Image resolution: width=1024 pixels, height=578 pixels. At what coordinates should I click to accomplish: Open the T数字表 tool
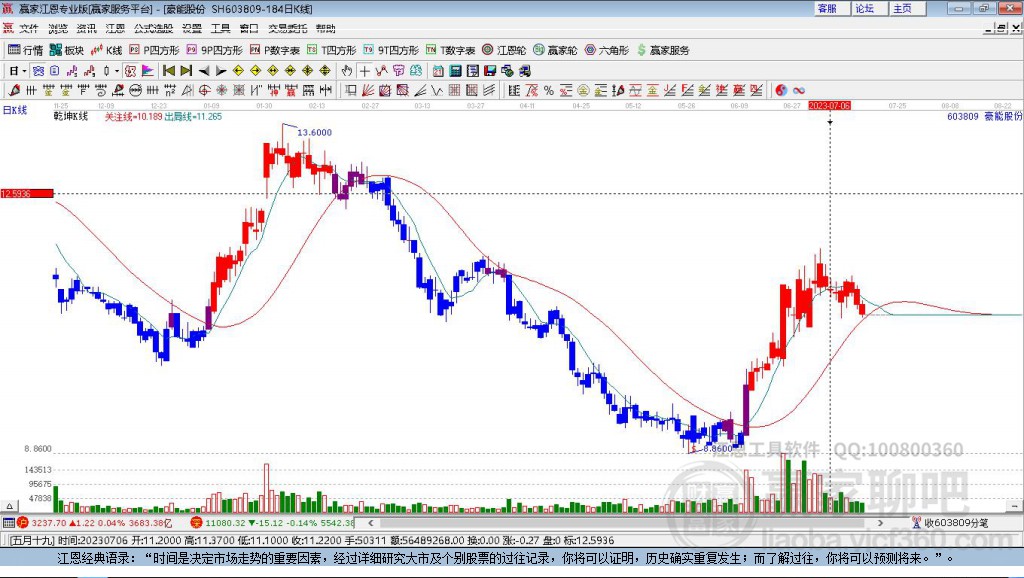pyautogui.click(x=451, y=50)
